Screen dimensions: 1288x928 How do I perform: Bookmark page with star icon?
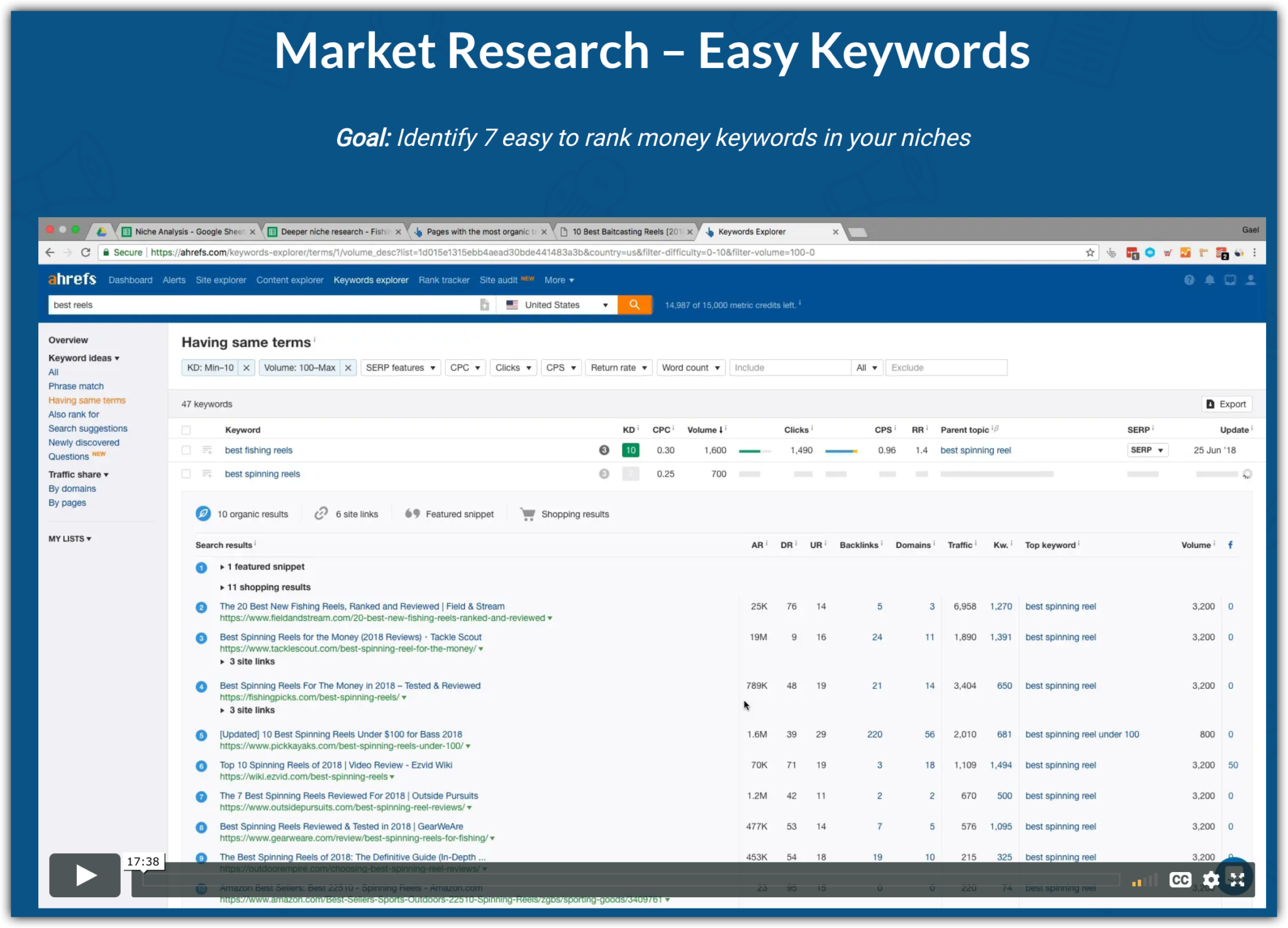[x=1090, y=252]
